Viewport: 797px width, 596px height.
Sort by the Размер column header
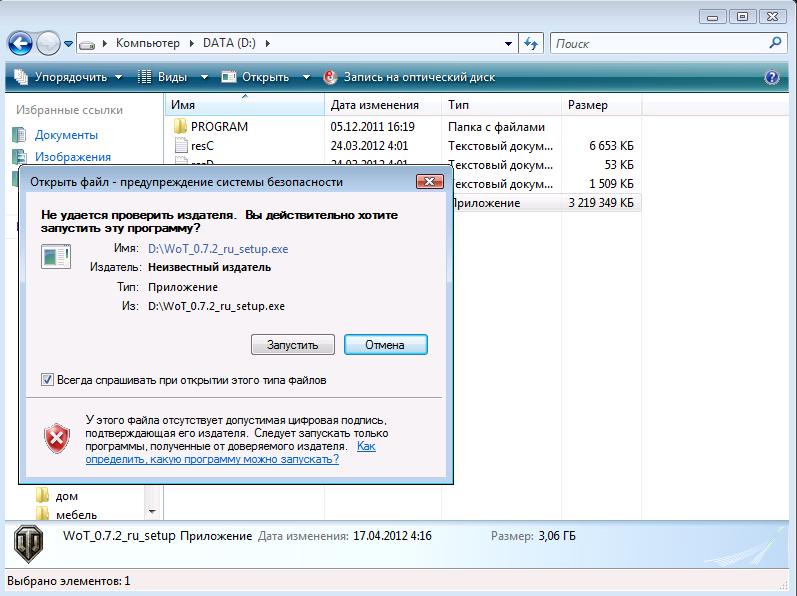[602, 105]
